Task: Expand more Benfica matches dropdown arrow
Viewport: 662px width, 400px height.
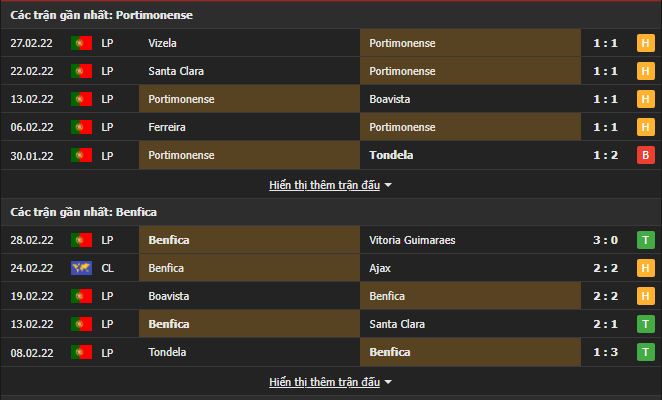Action: coord(388,382)
